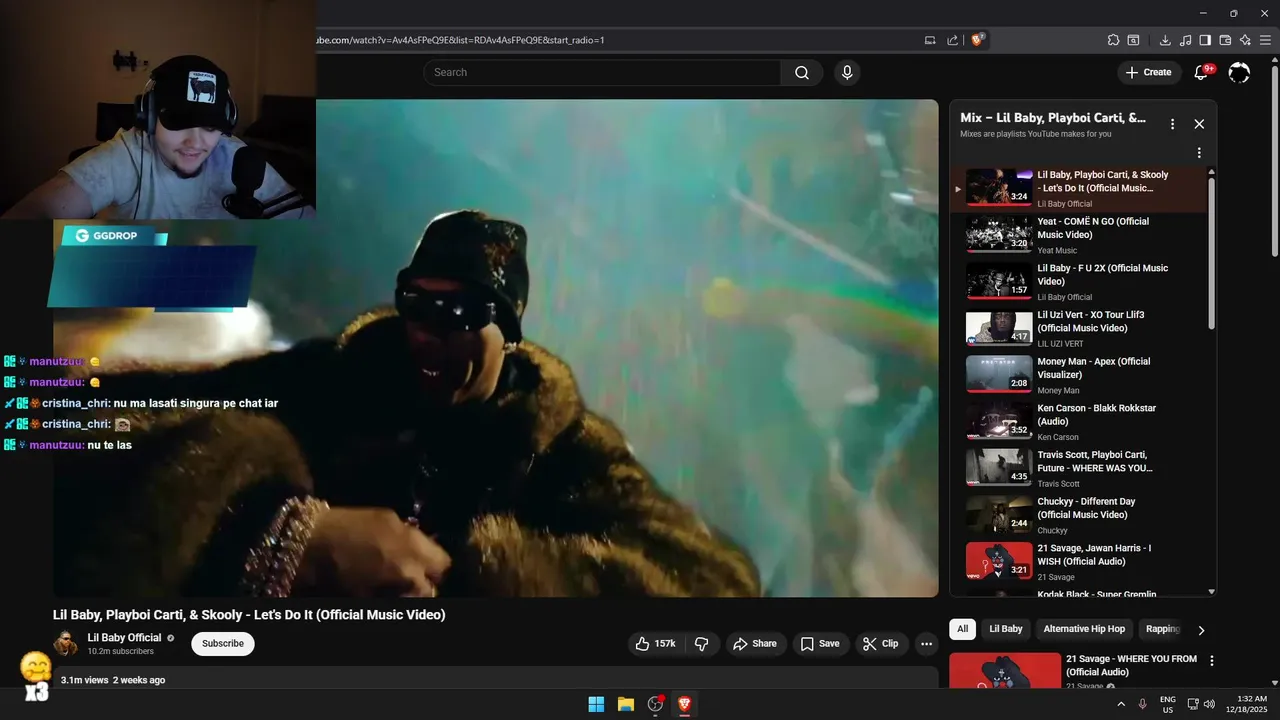The width and height of the screenshot is (1280, 720).
Task: Open the Brave media playlist icon
Action: click(x=1185, y=40)
